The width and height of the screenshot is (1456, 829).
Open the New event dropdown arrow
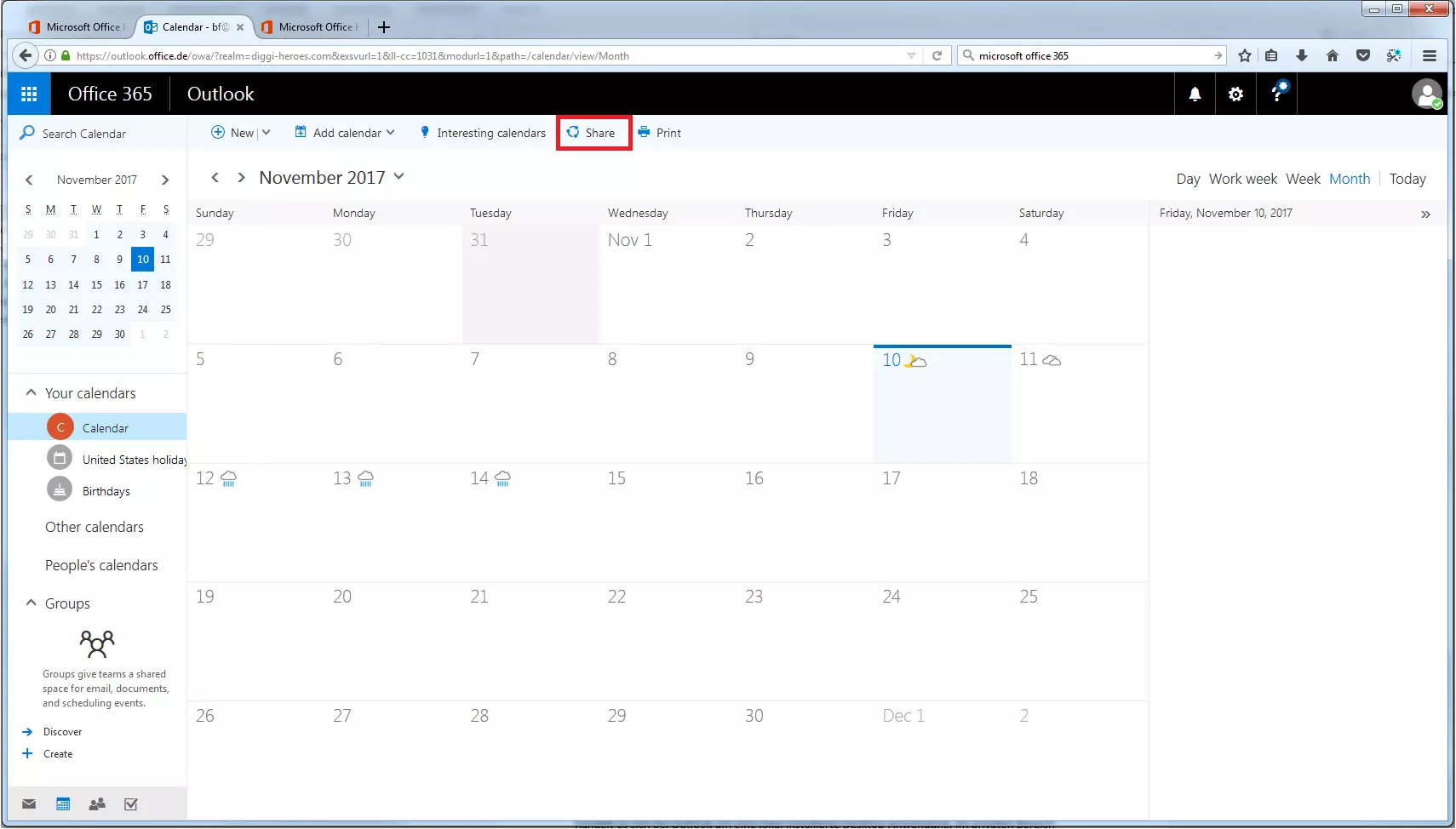(x=265, y=133)
